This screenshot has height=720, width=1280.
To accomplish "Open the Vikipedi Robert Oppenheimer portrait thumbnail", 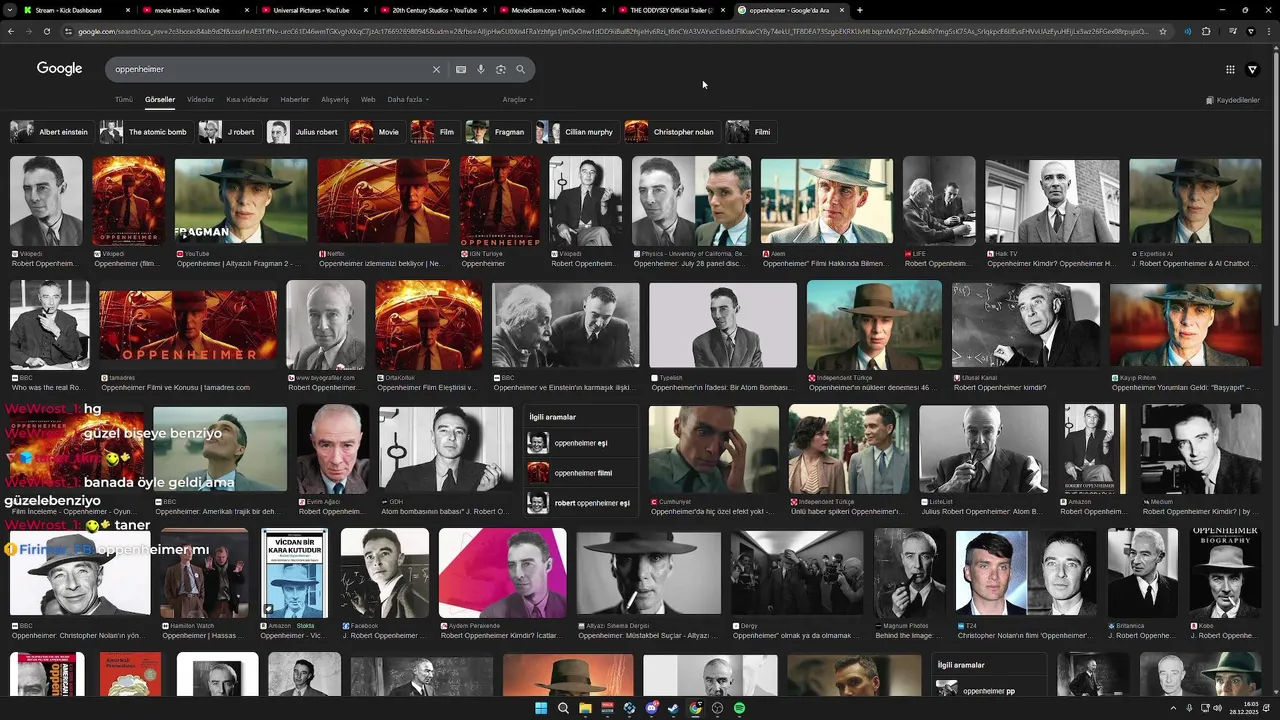I will pyautogui.click(x=46, y=201).
